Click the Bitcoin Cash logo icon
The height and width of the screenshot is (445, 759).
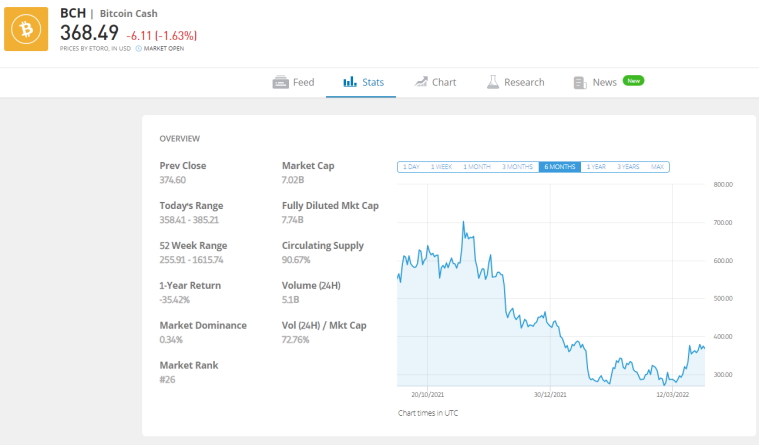pos(26,29)
